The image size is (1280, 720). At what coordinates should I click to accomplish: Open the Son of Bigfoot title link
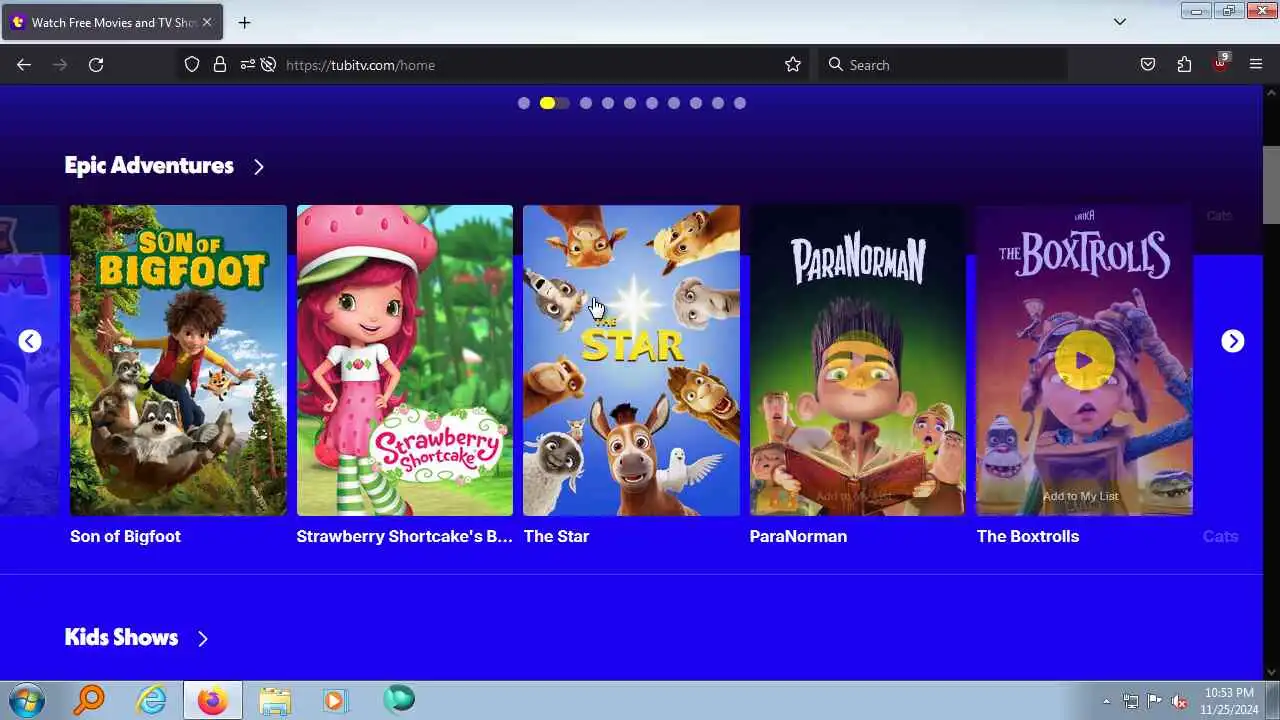pos(125,536)
